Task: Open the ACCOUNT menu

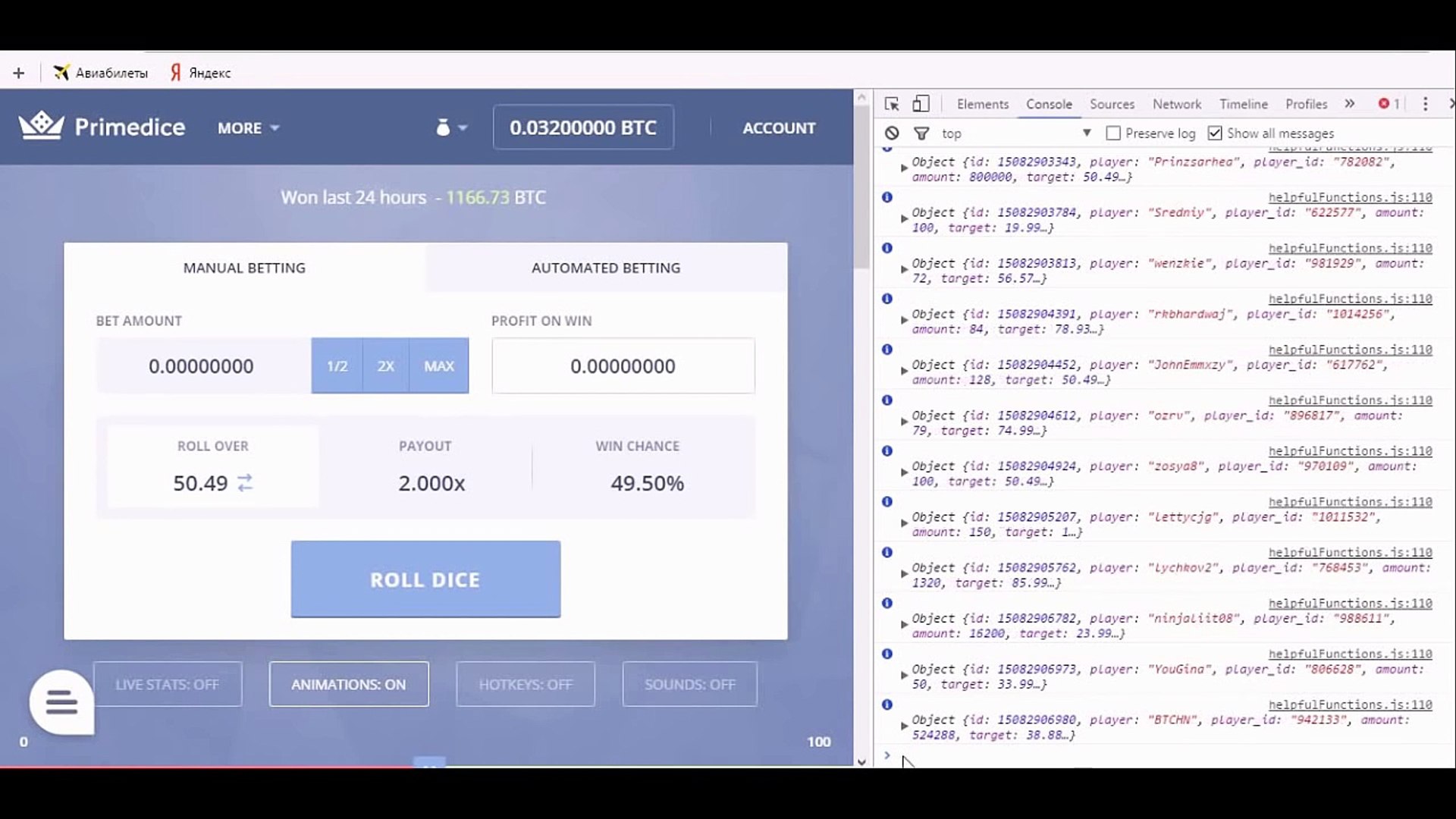Action: [779, 128]
